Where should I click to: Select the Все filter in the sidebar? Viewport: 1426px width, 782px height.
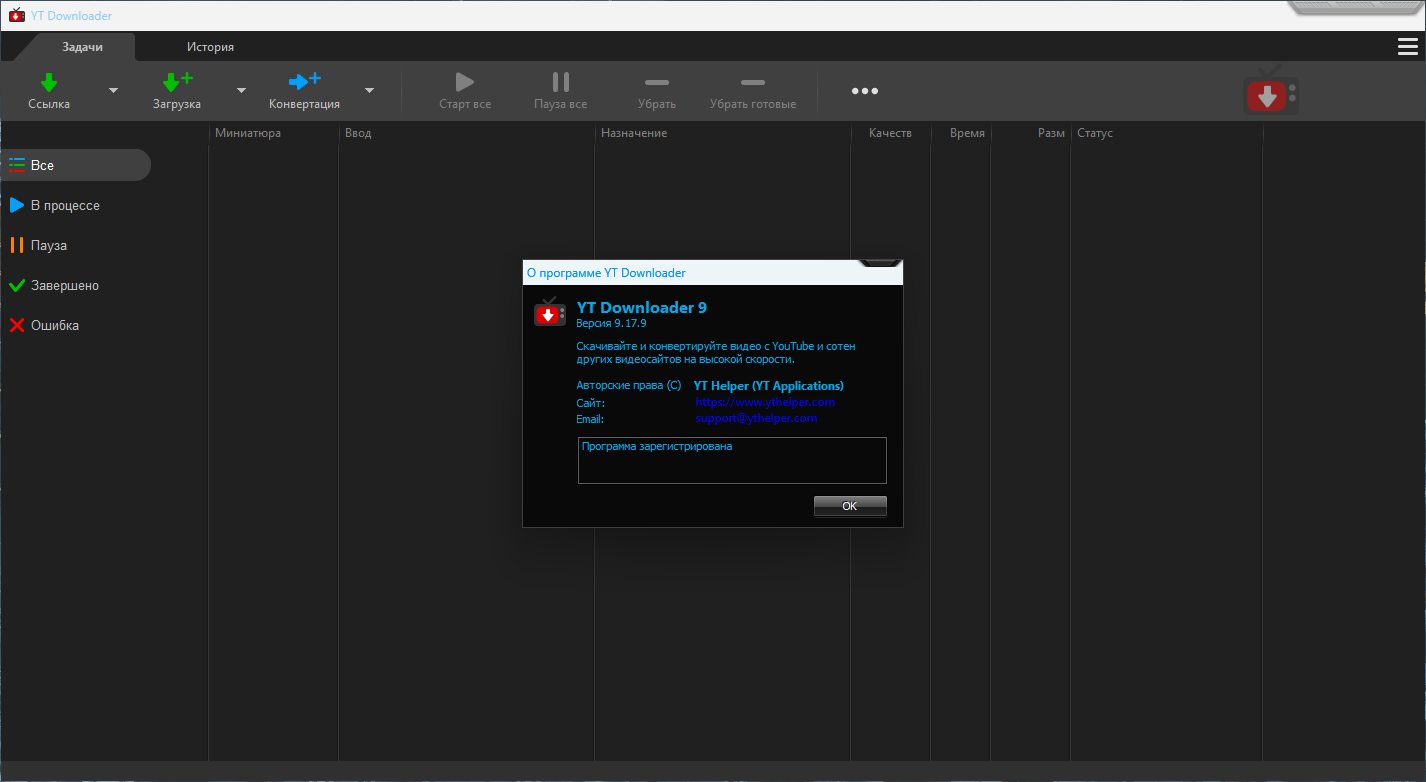[x=76, y=165]
